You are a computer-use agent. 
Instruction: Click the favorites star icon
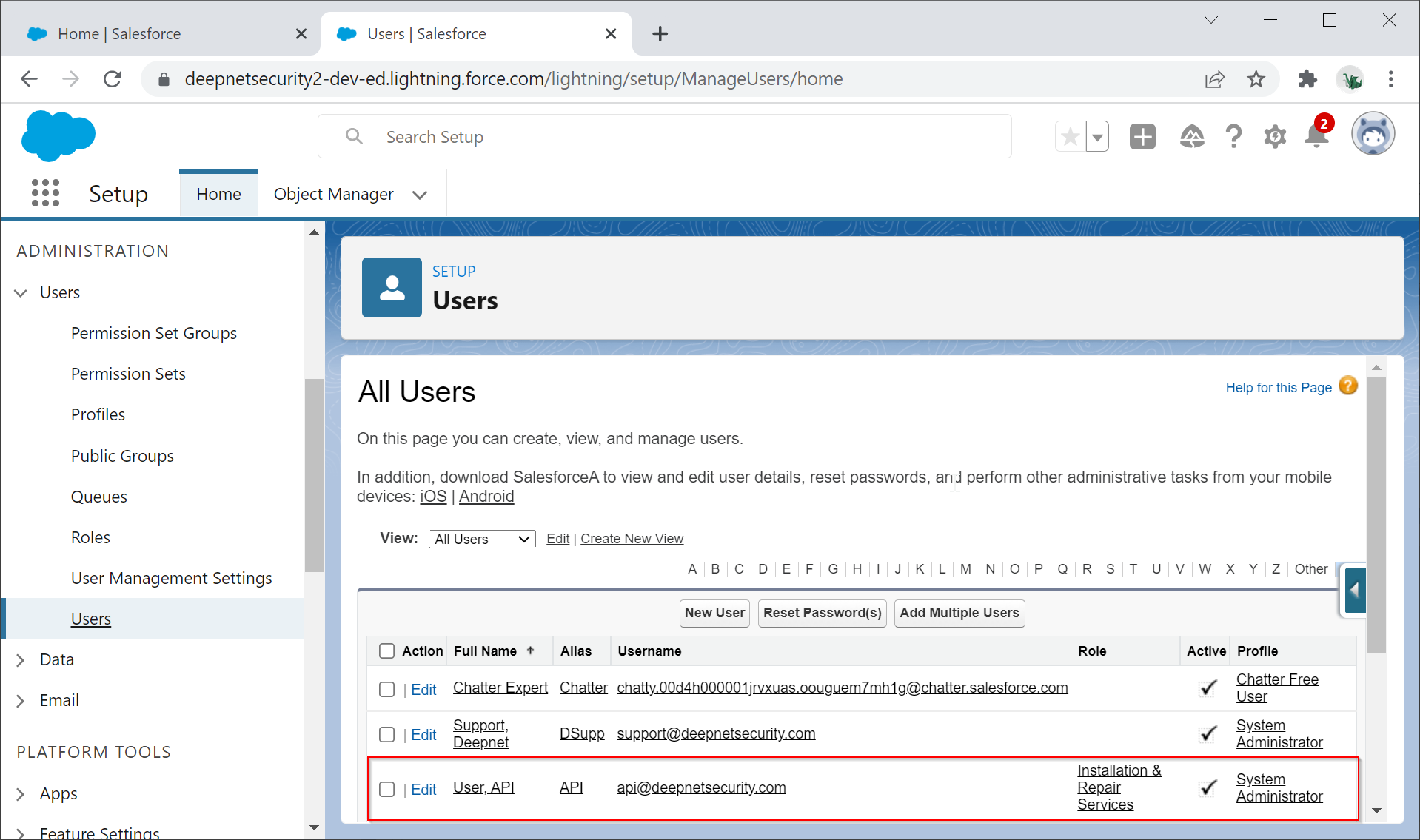coord(1070,137)
